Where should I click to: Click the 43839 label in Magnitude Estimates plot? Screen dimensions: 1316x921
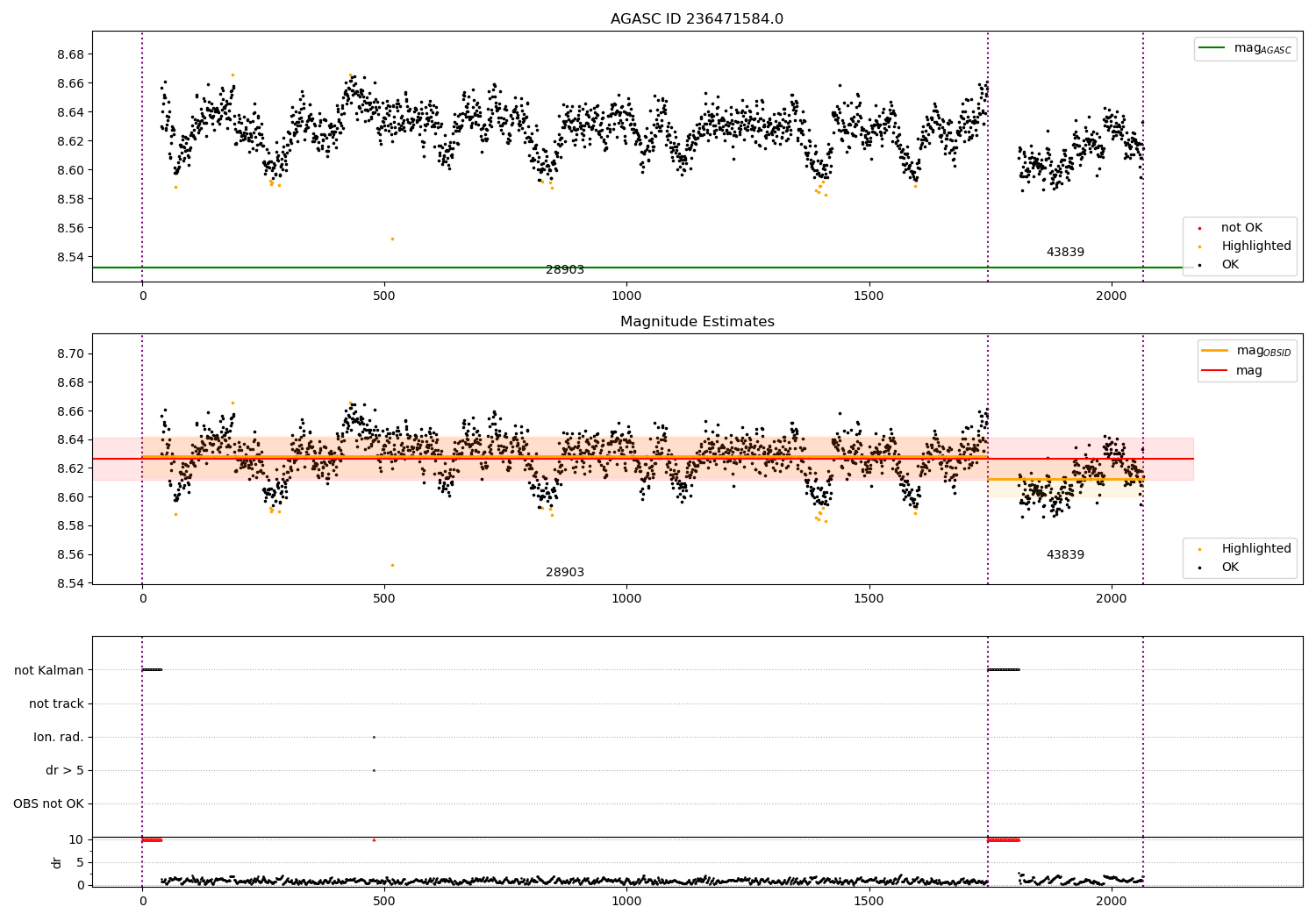1065,555
